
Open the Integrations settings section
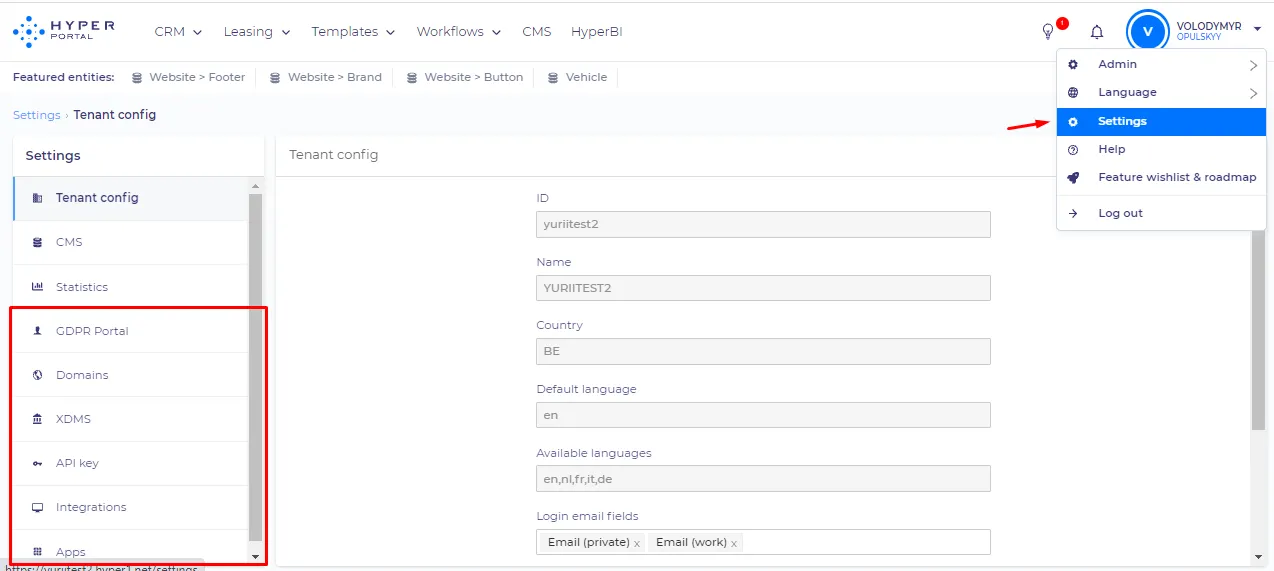tap(130, 507)
